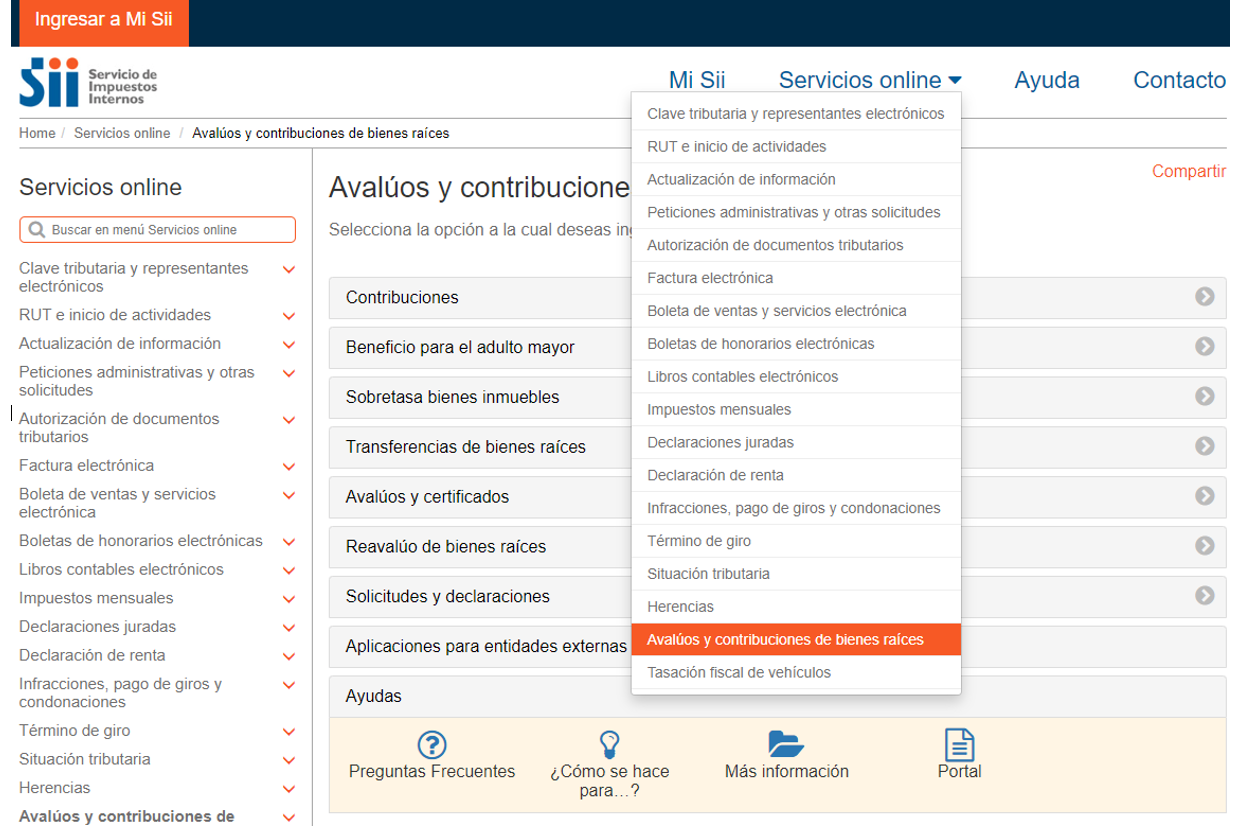The image size is (1242, 827).
Task: Open Ayuda in top navigation
Action: point(1047,80)
